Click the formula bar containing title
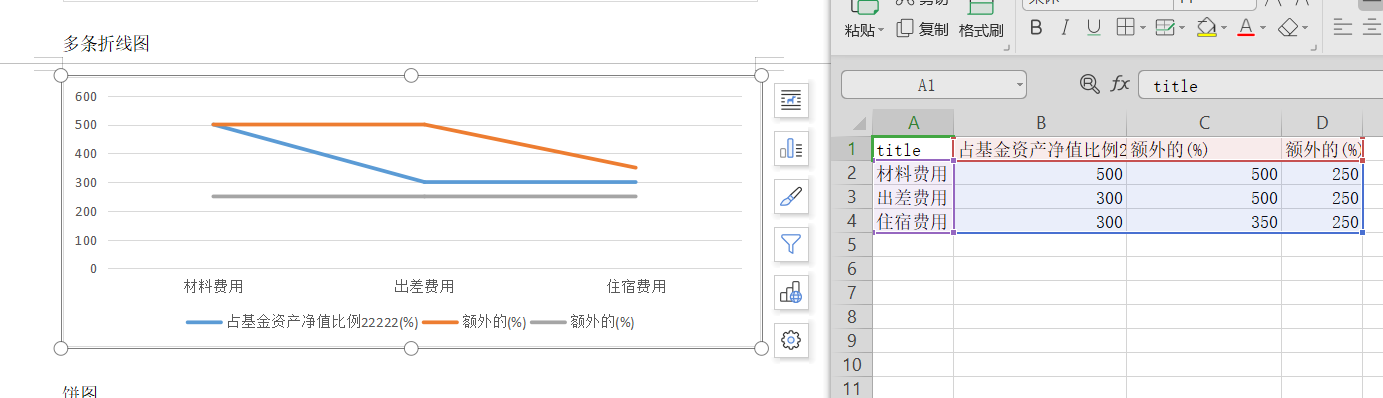This screenshot has width=1383, height=398. [x=1260, y=85]
